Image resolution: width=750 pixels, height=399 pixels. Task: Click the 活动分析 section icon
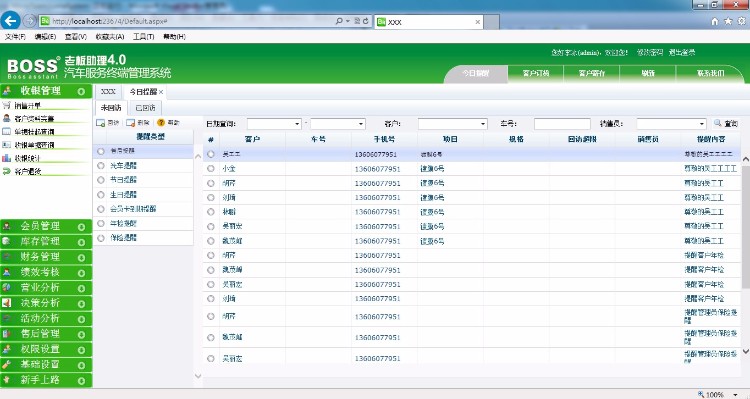[x=7, y=318]
